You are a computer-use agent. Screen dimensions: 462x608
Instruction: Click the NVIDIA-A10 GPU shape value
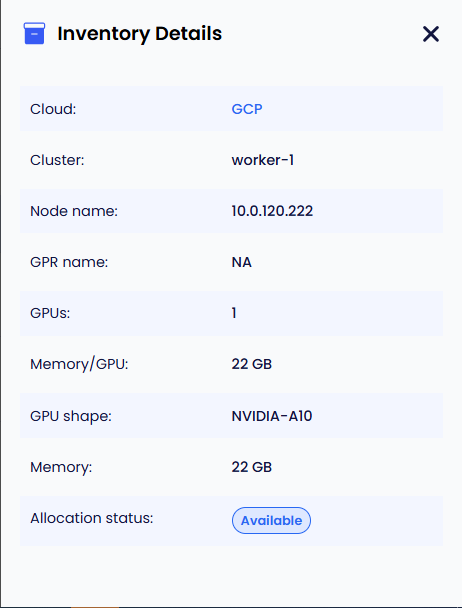[x=272, y=416]
